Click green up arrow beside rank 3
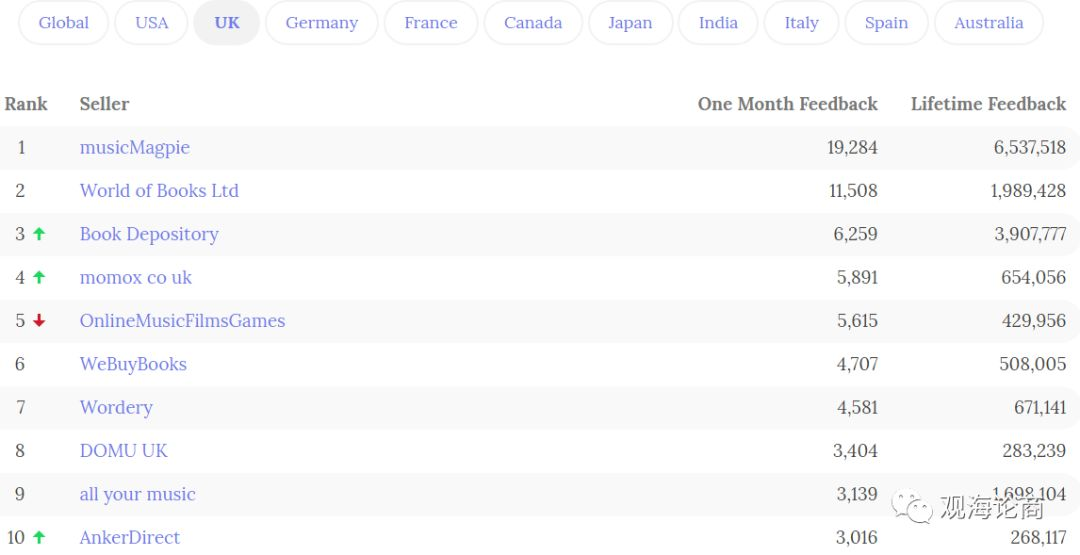This screenshot has height=555, width=1080. click(39, 233)
